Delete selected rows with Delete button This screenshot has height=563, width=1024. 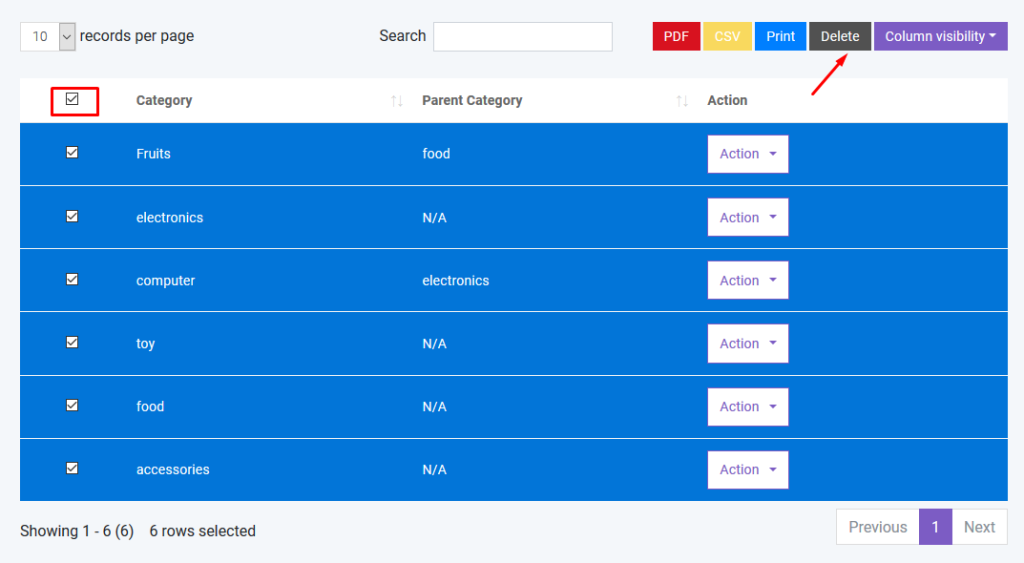point(840,36)
